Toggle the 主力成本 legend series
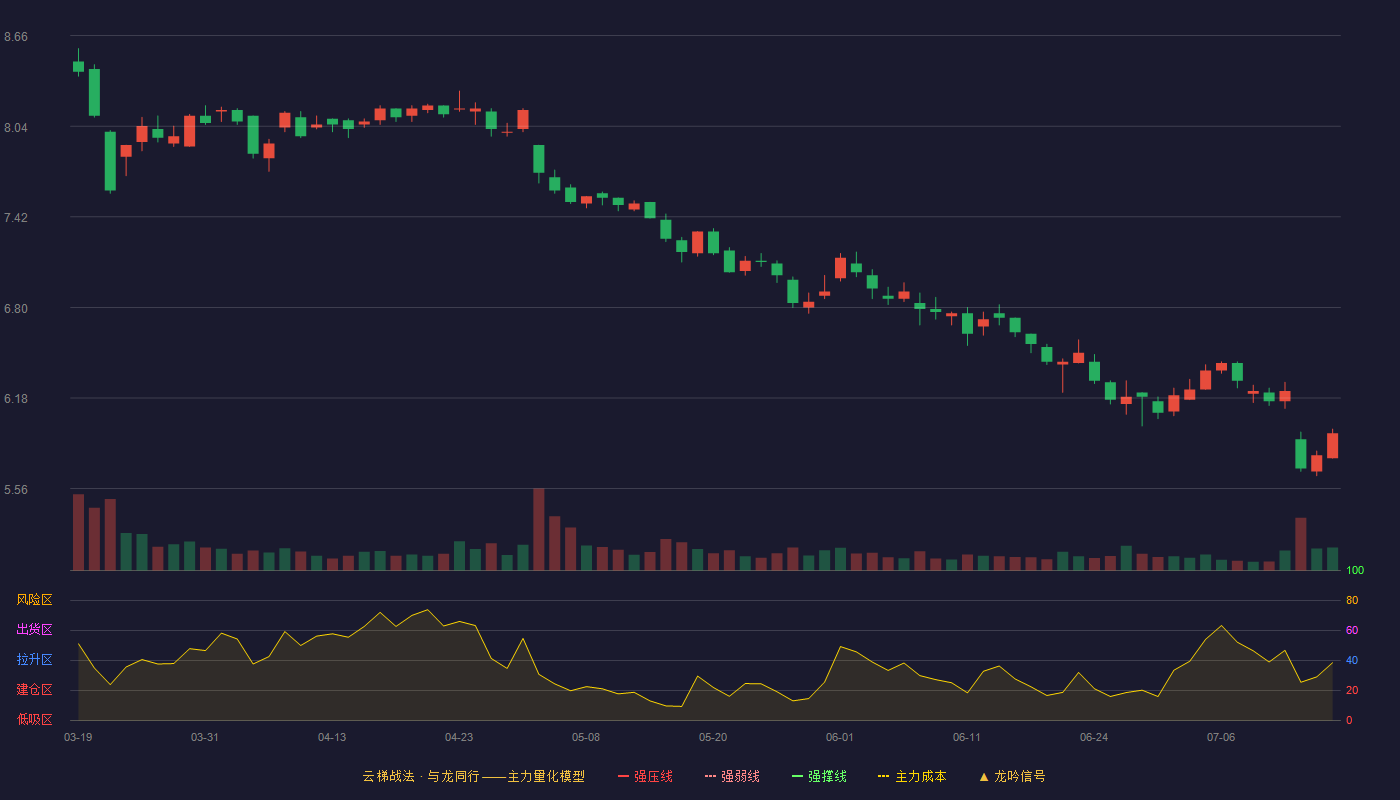The image size is (1400, 800). click(x=912, y=776)
